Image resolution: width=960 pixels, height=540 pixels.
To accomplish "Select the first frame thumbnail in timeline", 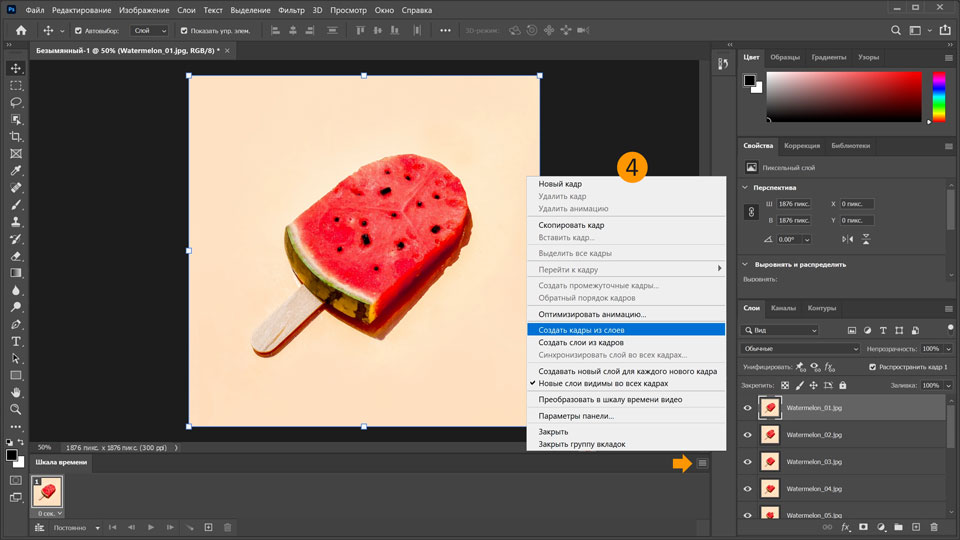I will point(48,490).
